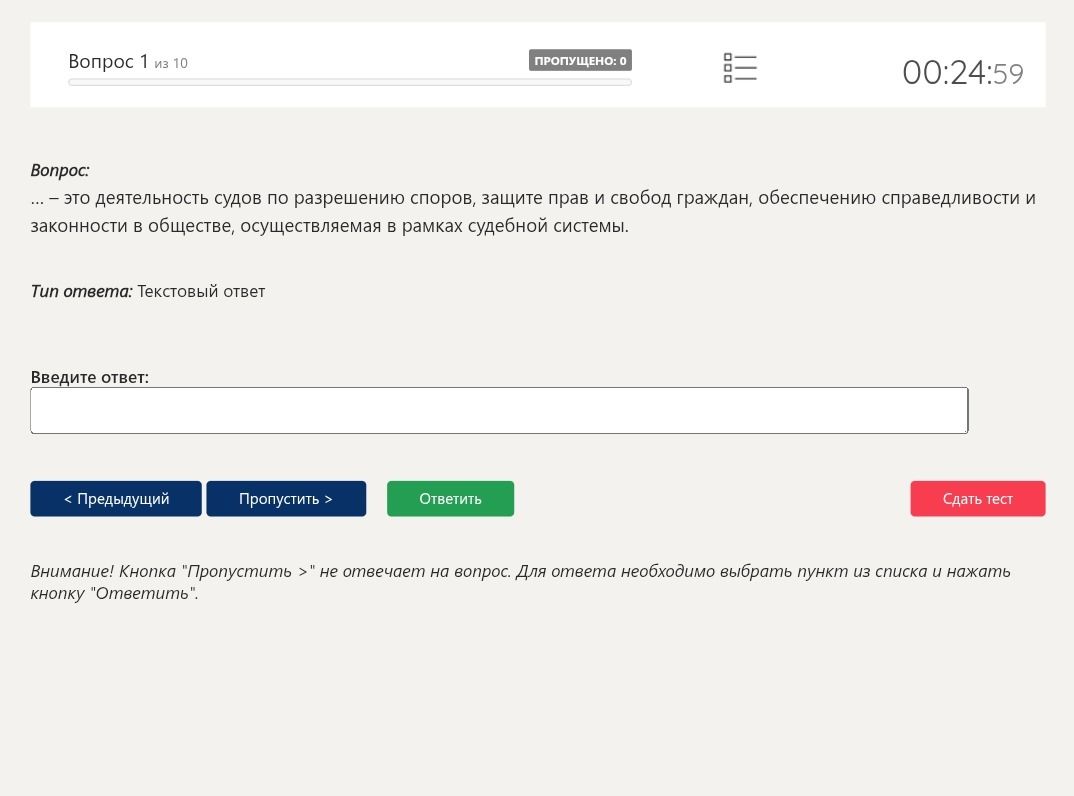This screenshot has width=1074, height=796.
Task: Click the question text about судов activity
Action: (533, 212)
